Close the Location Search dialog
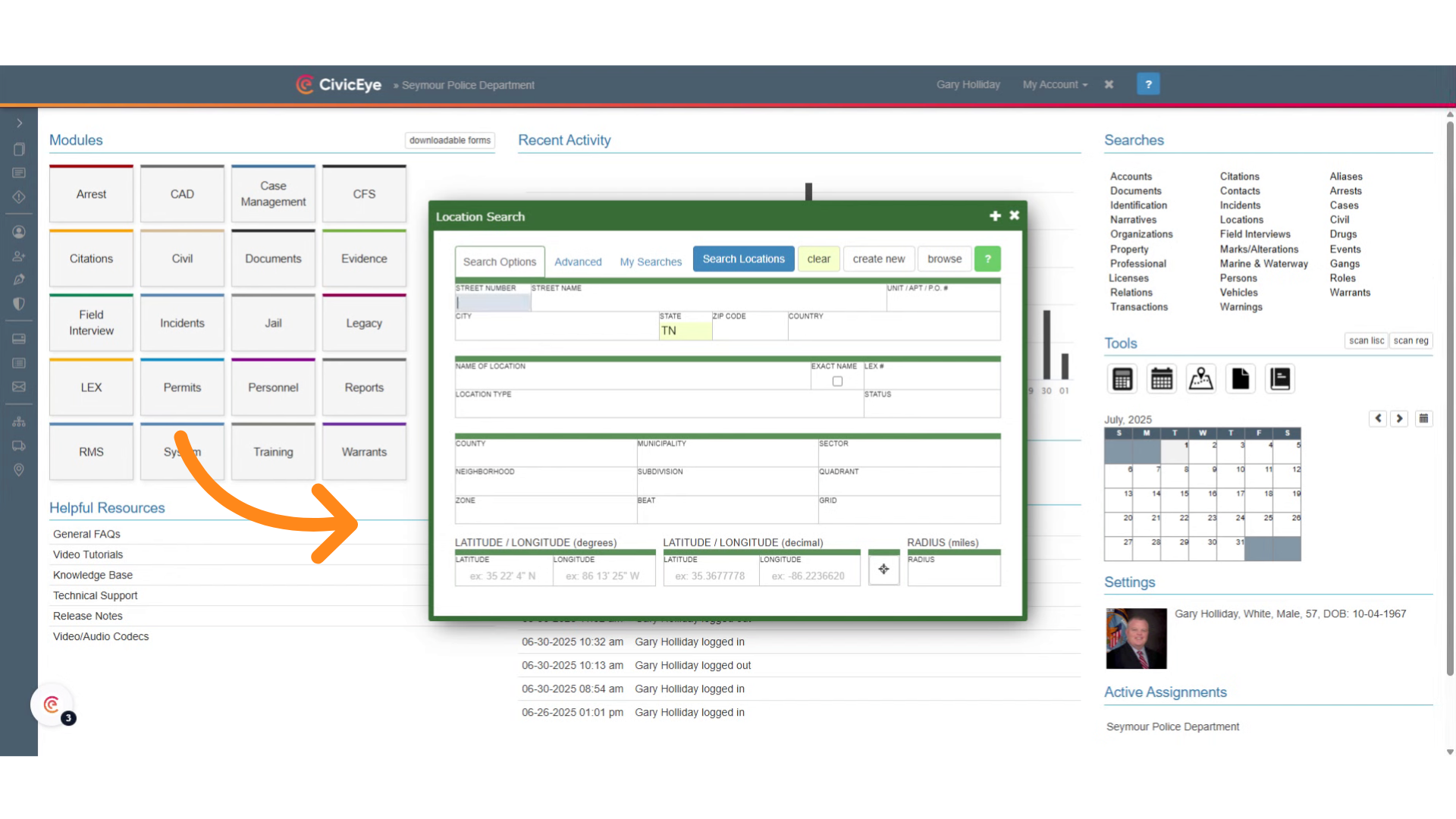Image resolution: width=1456 pixels, height=819 pixels. (1015, 215)
